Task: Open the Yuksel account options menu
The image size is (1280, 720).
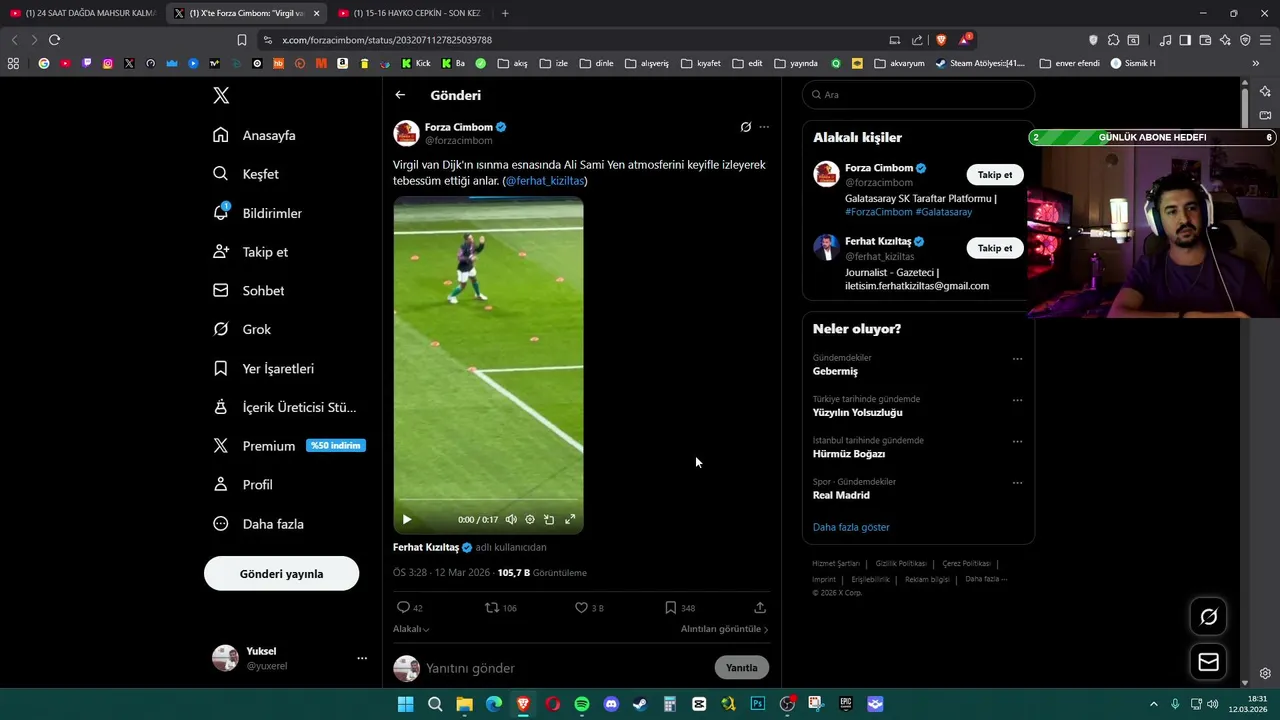Action: (362, 658)
